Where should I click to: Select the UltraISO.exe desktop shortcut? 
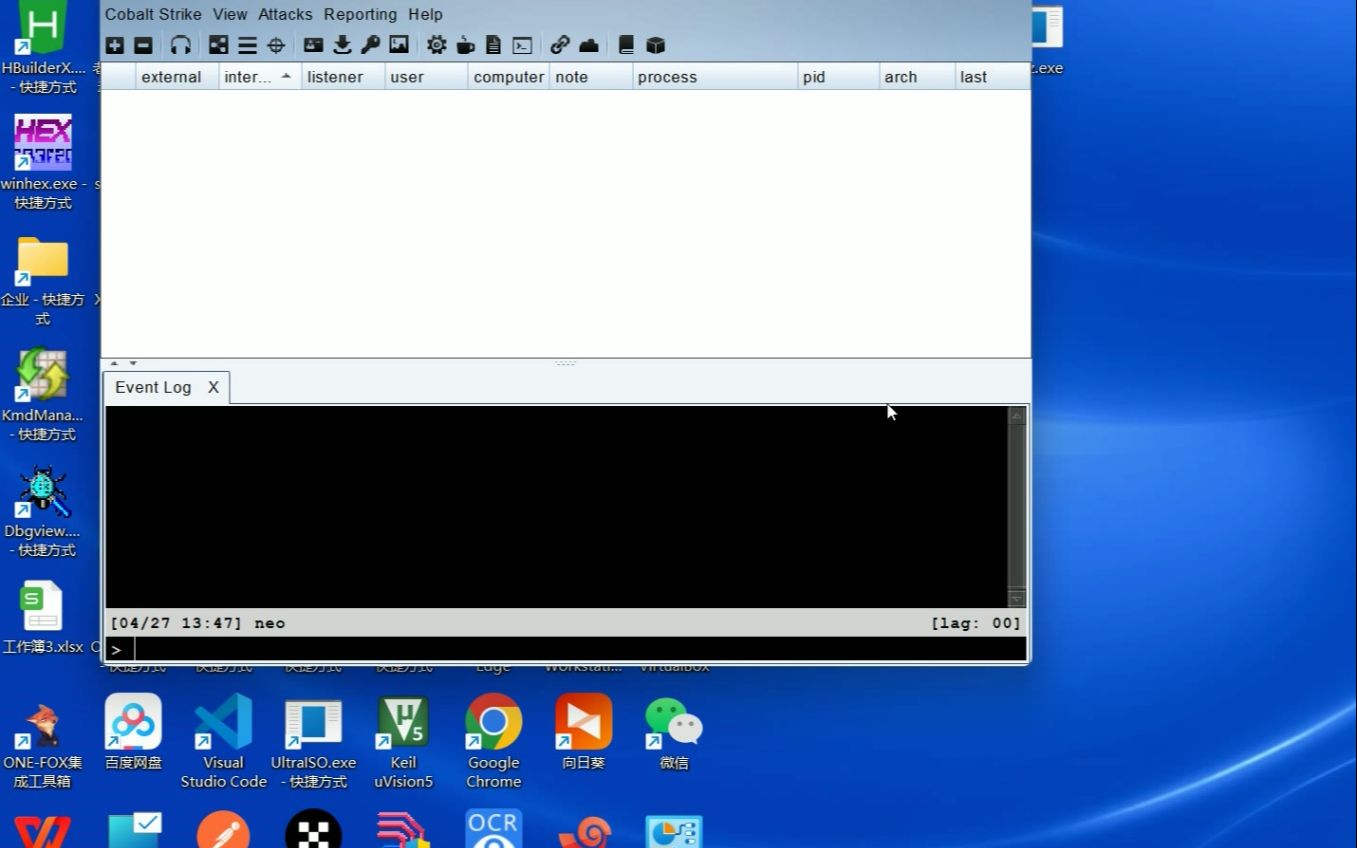tap(313, 742)
